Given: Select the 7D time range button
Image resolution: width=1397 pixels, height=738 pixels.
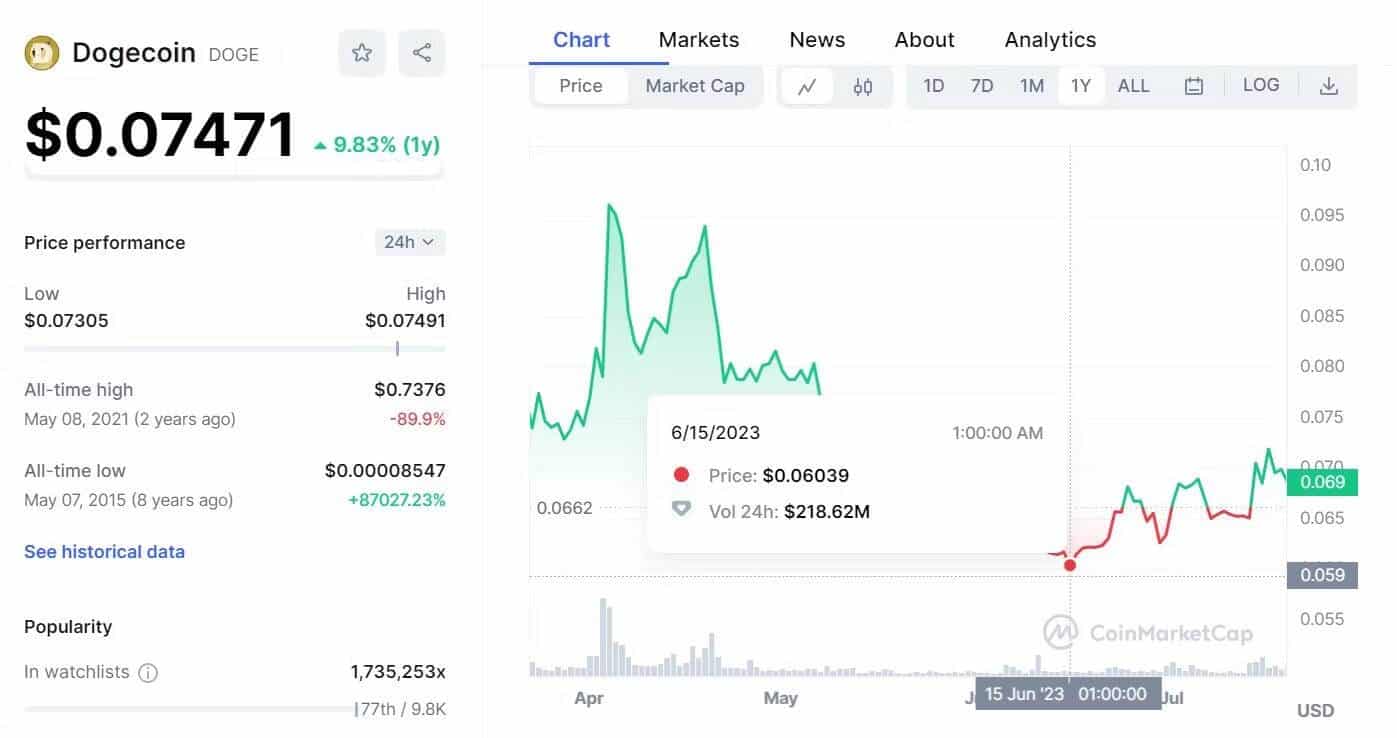Looking at the screenshot, I should pos(982,86).
